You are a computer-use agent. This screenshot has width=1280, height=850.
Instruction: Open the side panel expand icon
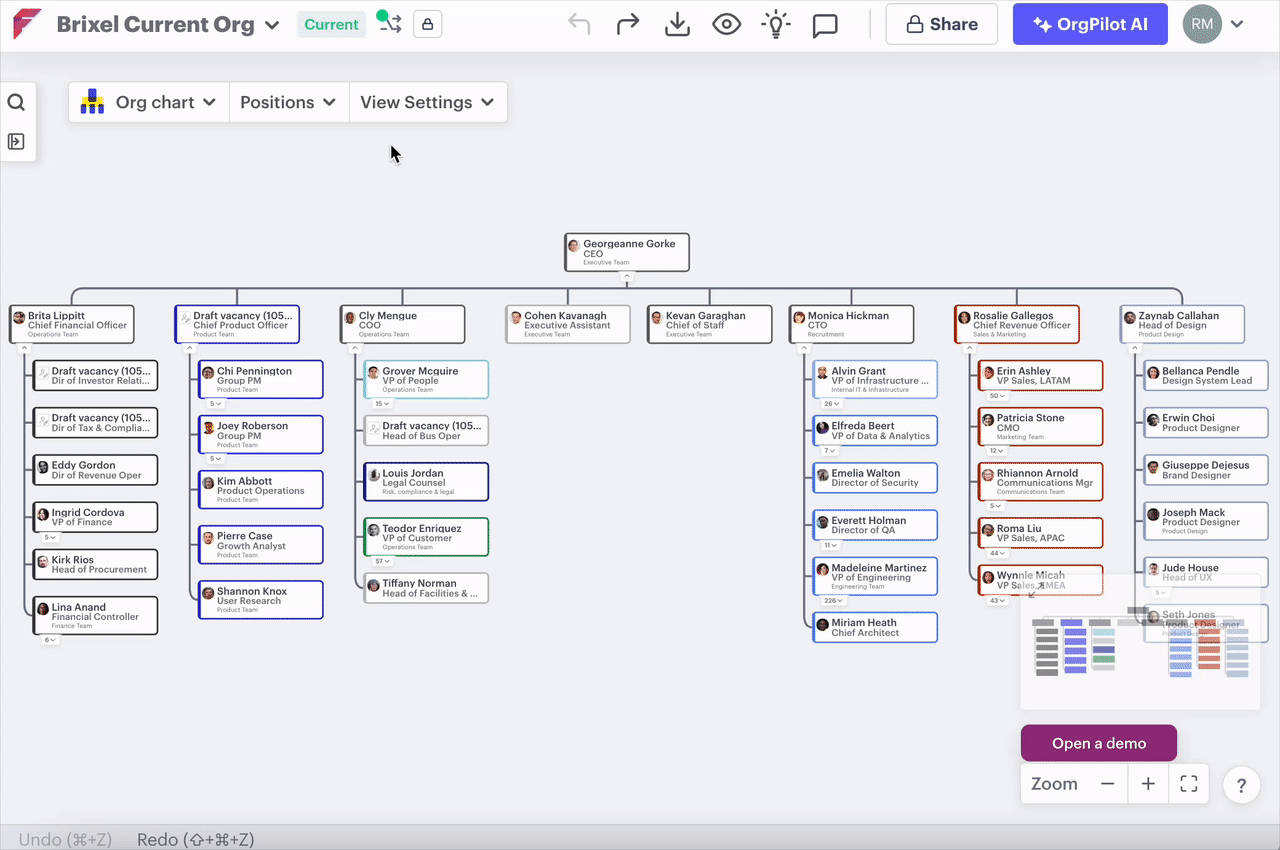click(16, 141)
